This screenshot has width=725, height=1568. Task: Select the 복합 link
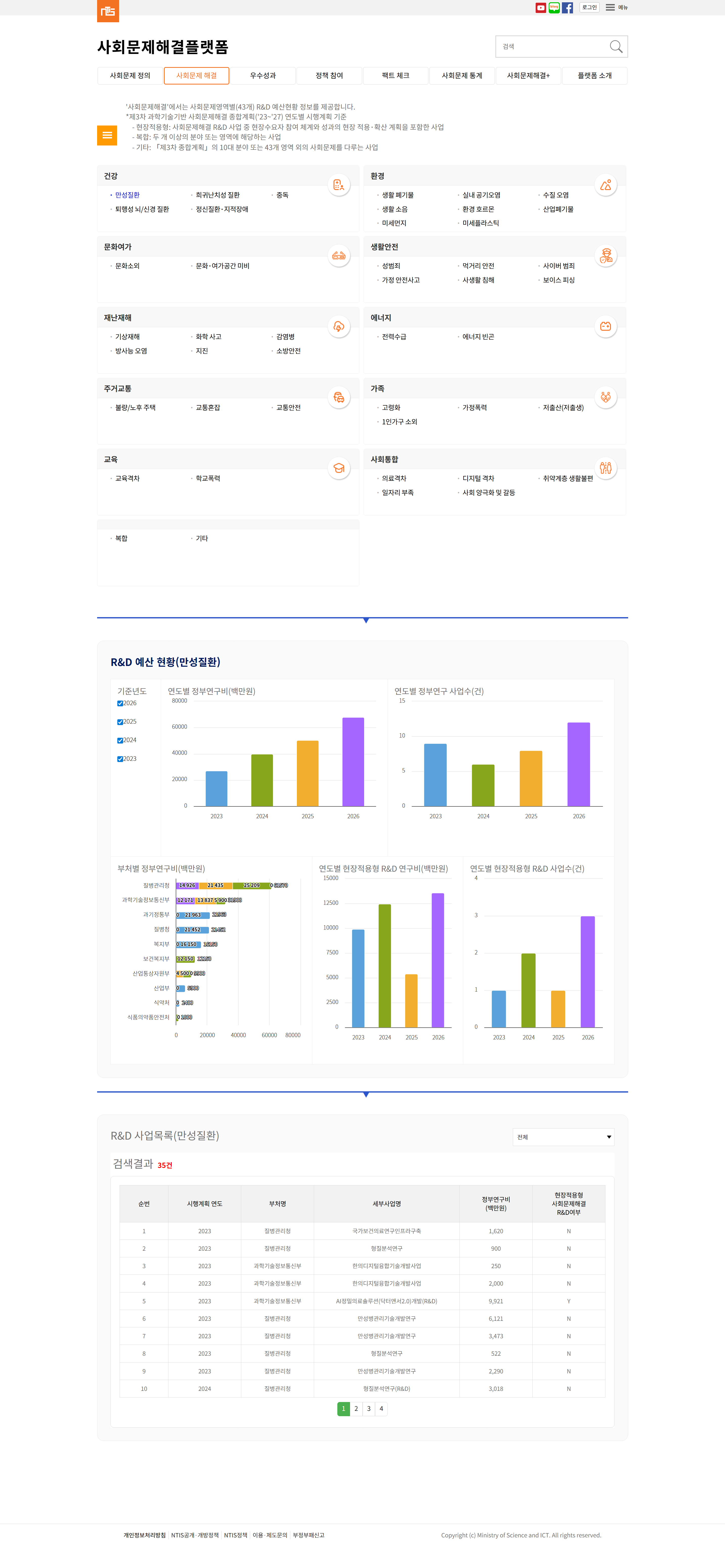click(x=121, y=539)
